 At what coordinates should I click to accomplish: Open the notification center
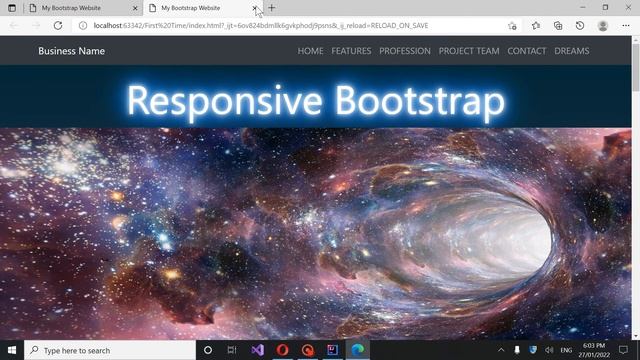623,350
